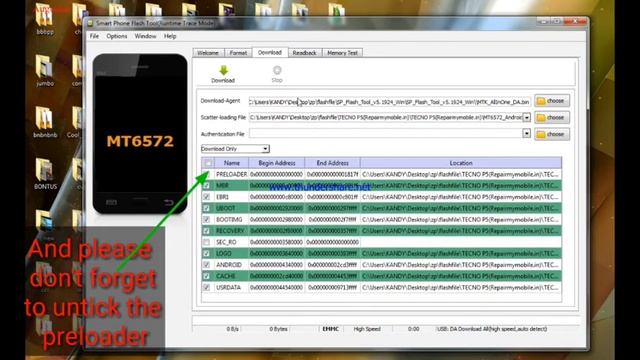
Task: Select the Download tab
Action: pos(270,52)
